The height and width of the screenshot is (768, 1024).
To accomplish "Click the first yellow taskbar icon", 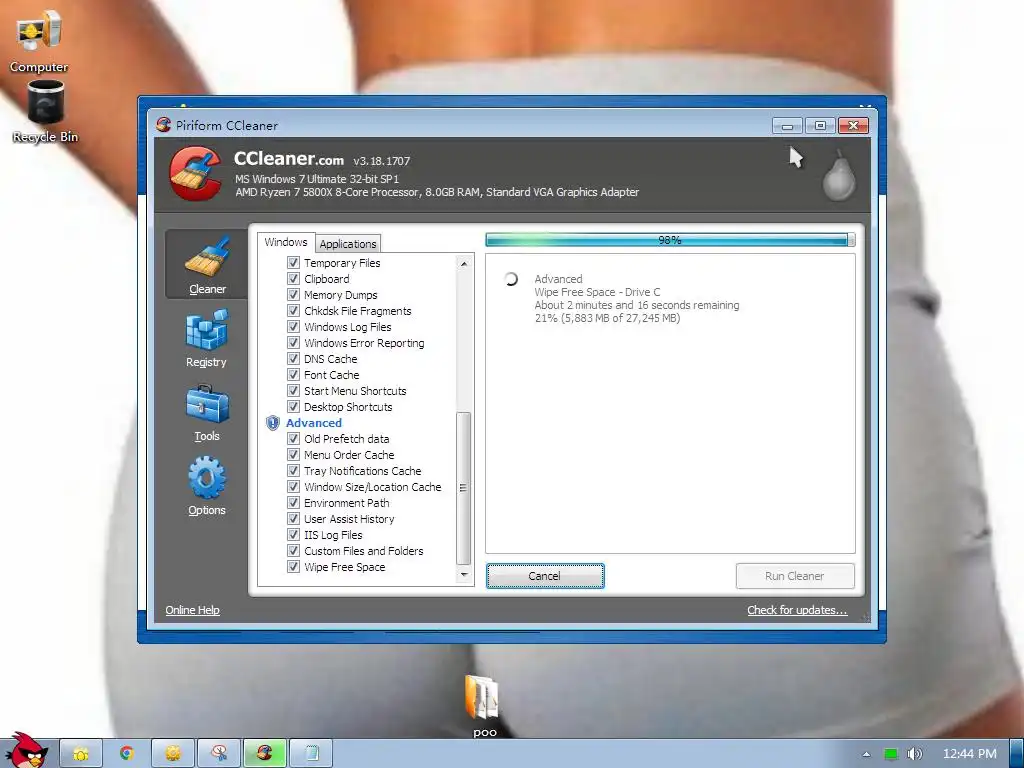I will 81,754.
